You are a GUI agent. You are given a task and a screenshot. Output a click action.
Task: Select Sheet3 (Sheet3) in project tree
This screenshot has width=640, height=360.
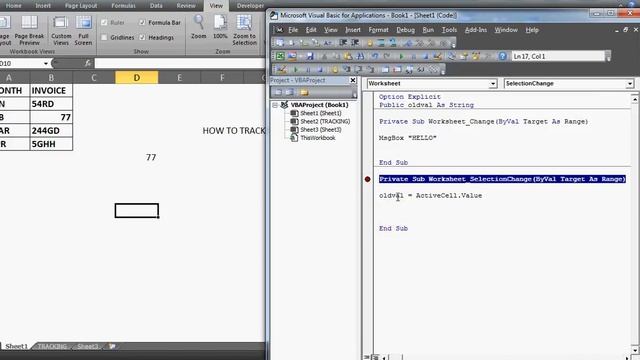[320, 129]
